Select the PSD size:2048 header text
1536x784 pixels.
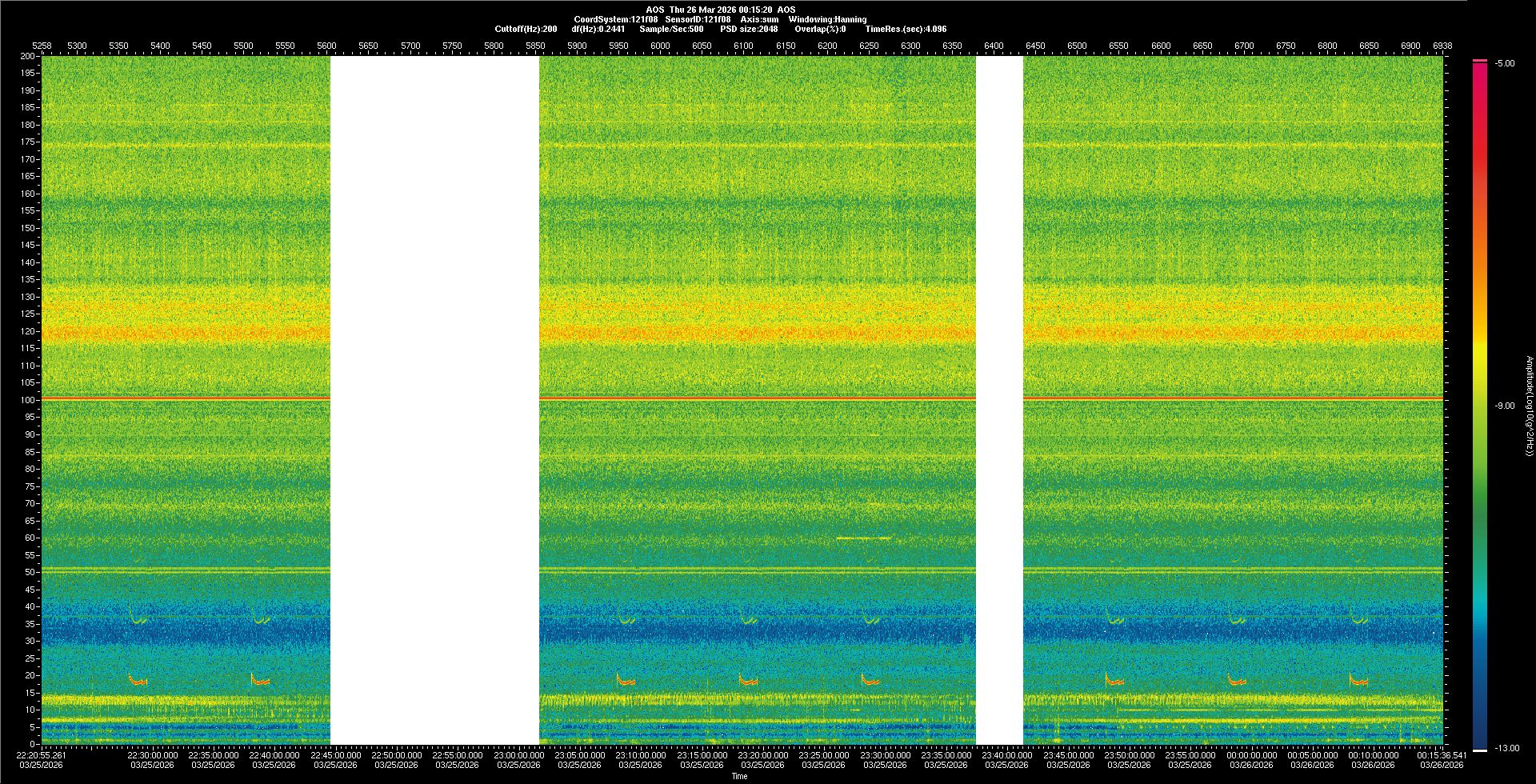click(749, 29)
